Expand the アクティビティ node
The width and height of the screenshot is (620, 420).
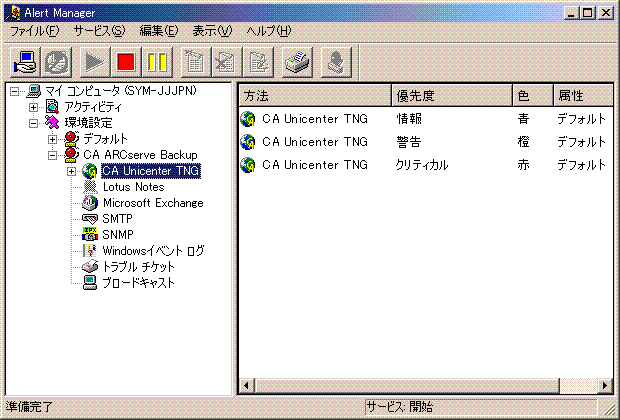(x=34, y=108)
